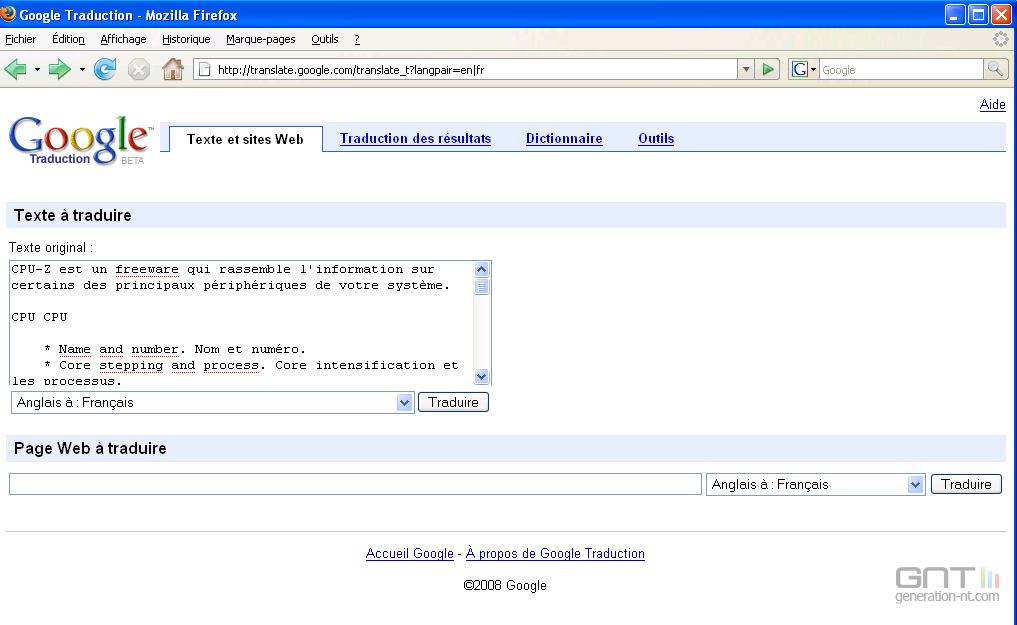This screenshot has height=625, width=1017.
Task: Open the text language pair dropdown
Action: [212, 403]
